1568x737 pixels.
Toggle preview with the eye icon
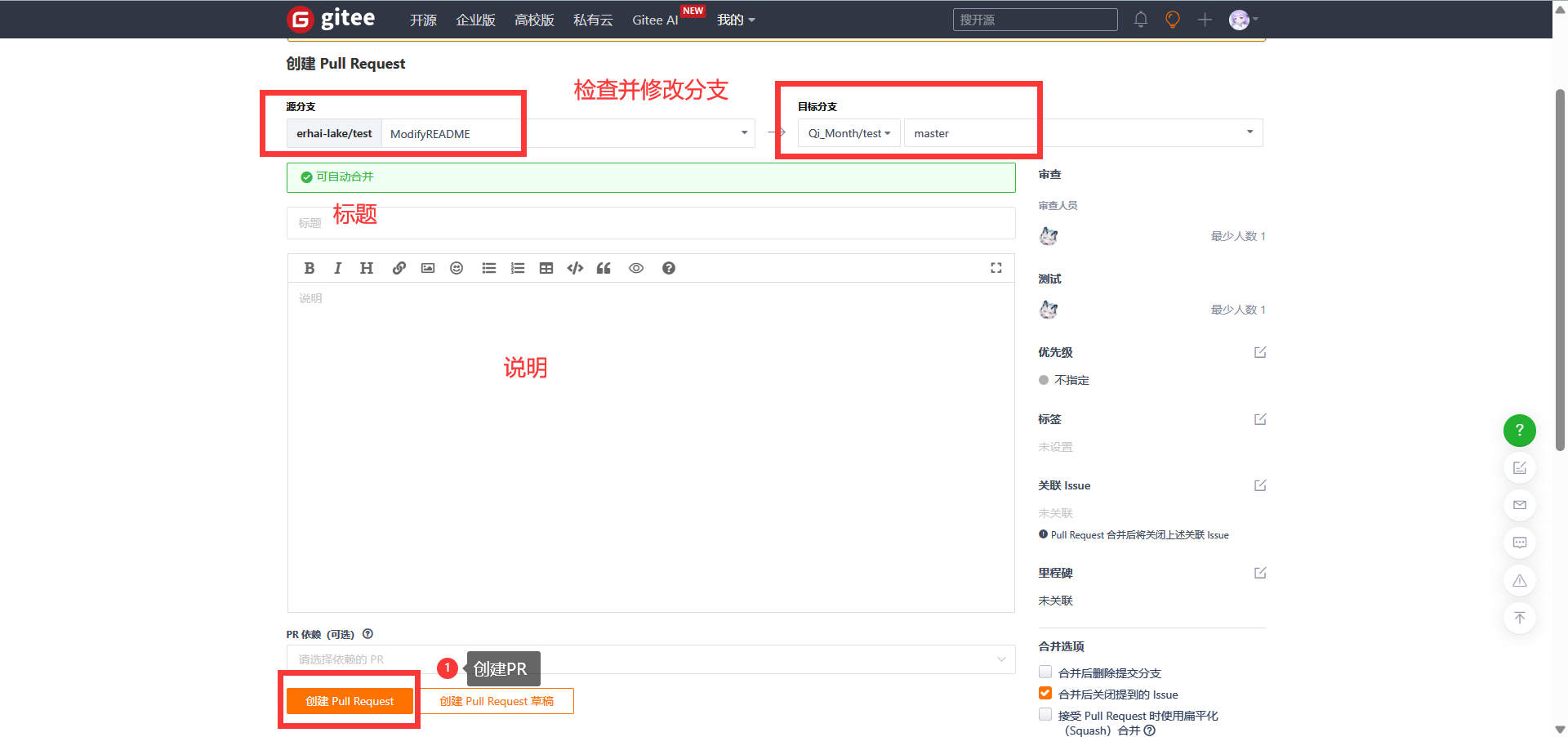point(636,268)
